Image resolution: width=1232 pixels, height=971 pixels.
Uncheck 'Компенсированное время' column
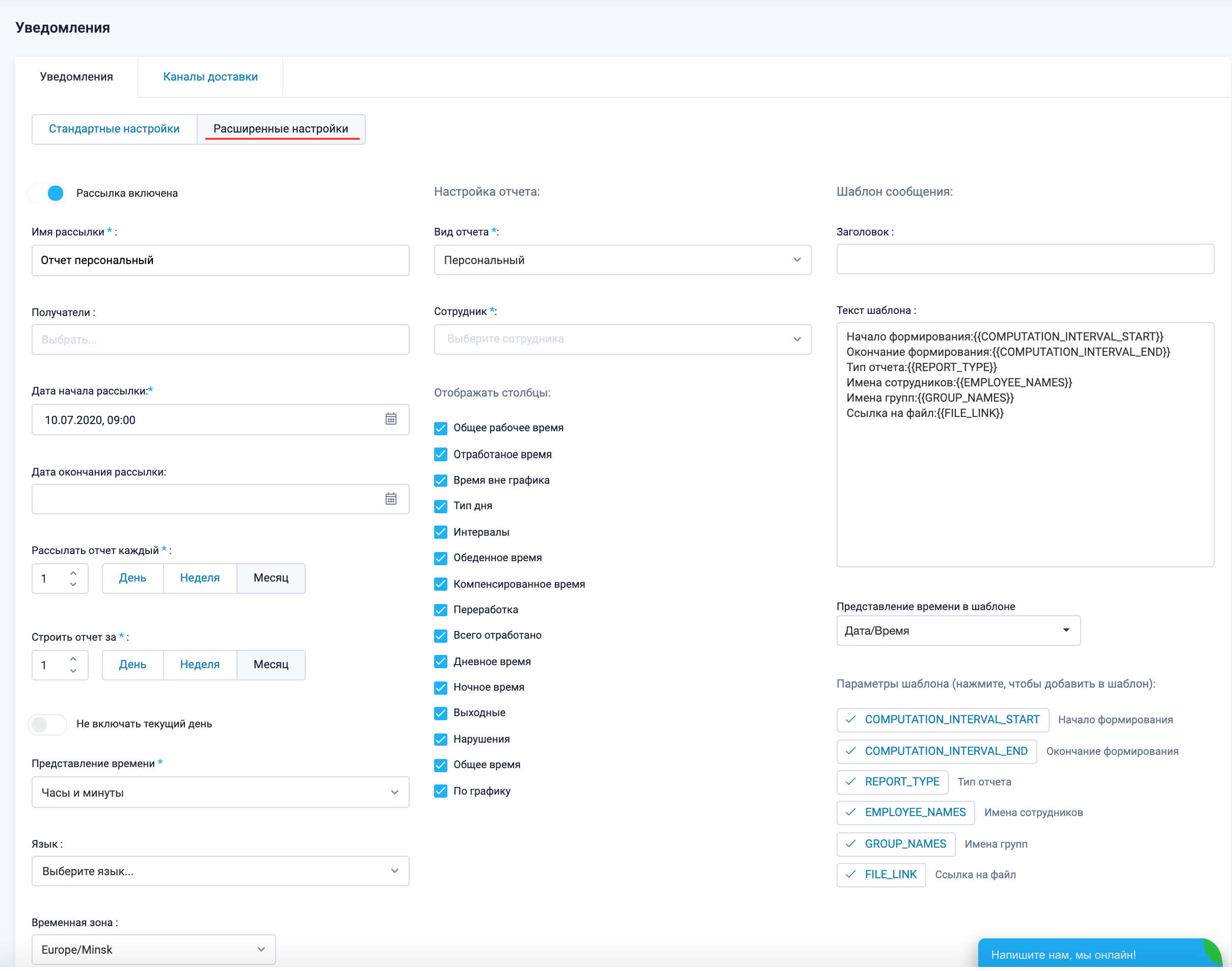click(440, 584)
